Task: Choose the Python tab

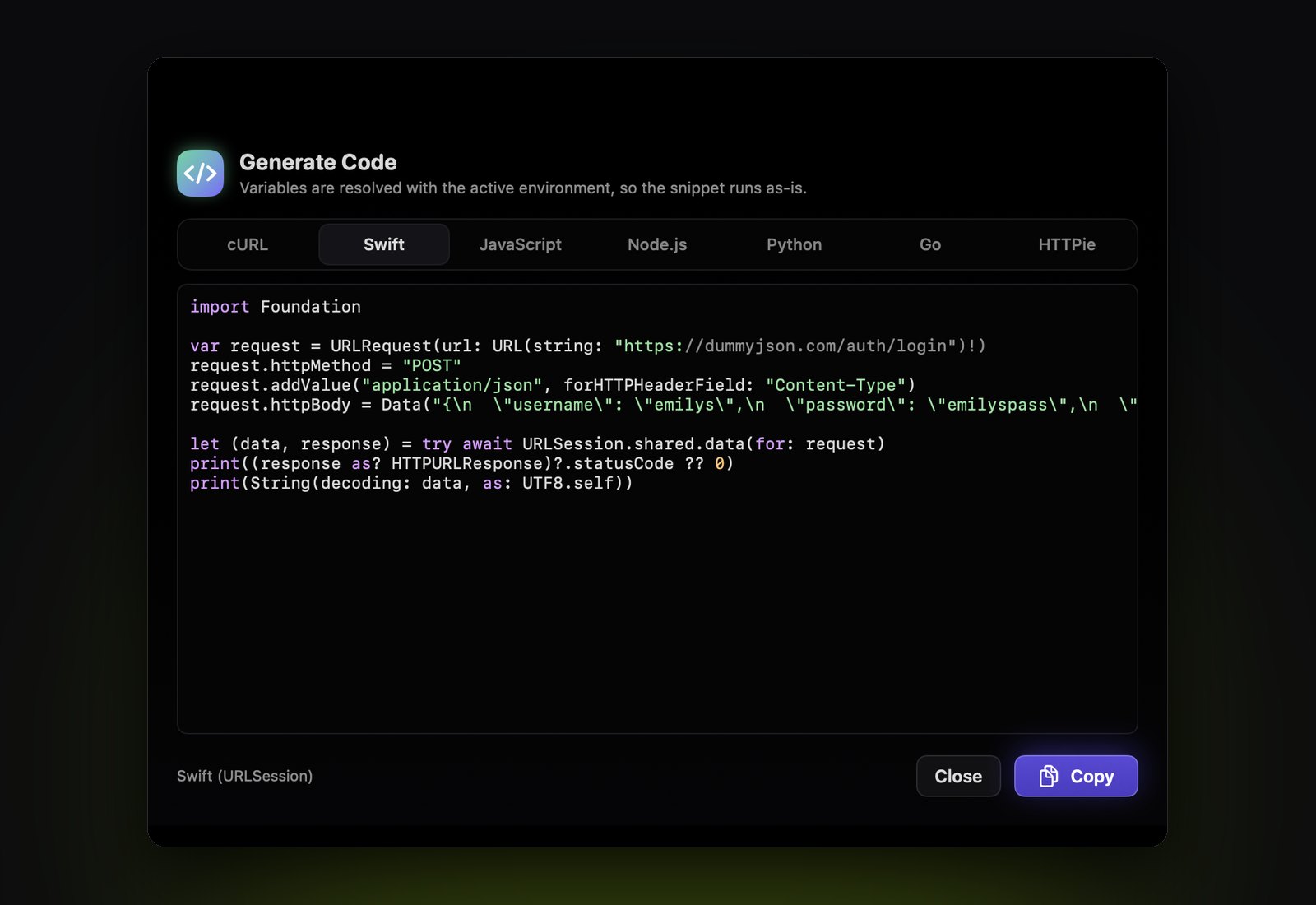Action: pyautogui.click(x=794, y=244)
